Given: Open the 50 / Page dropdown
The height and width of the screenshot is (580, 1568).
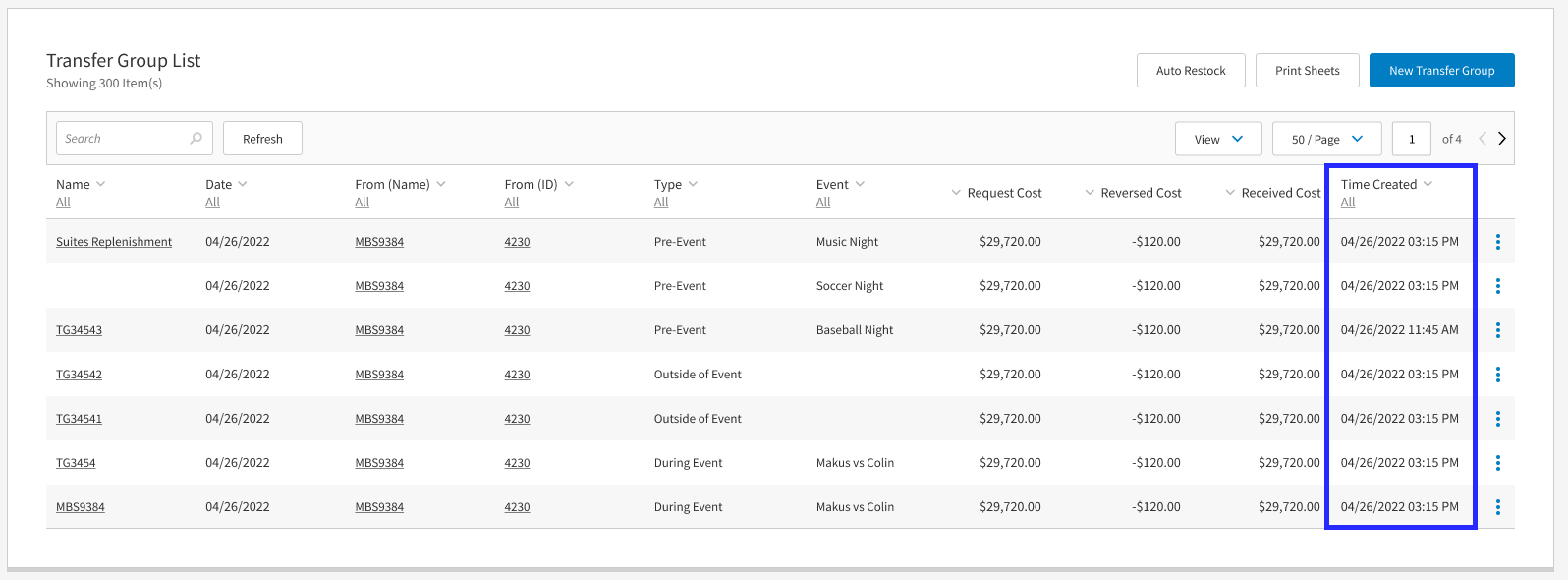Looking at the screenshot, I should (x=1327, y=139).
